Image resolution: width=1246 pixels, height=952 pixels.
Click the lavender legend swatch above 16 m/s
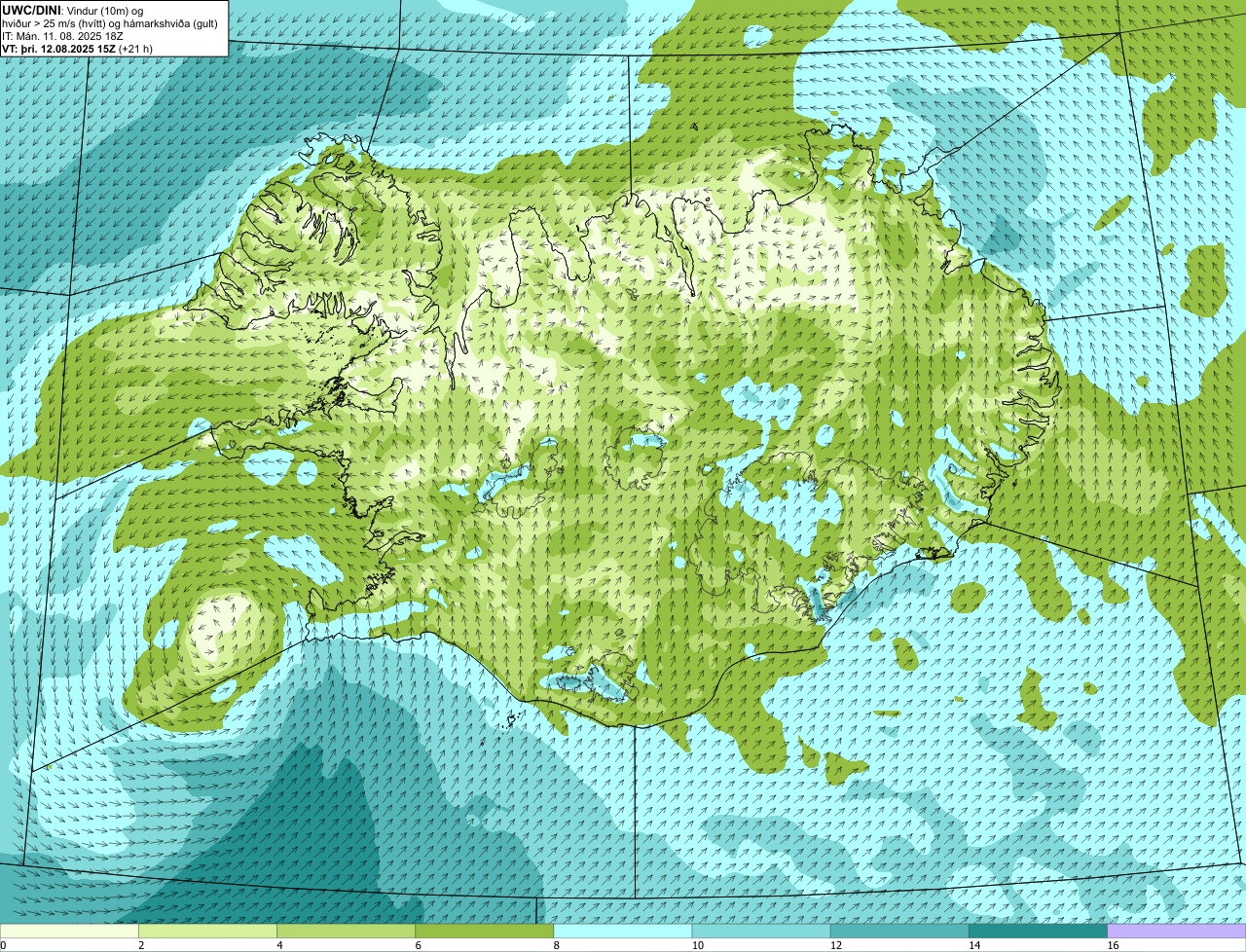click(x=1177, y=931)
